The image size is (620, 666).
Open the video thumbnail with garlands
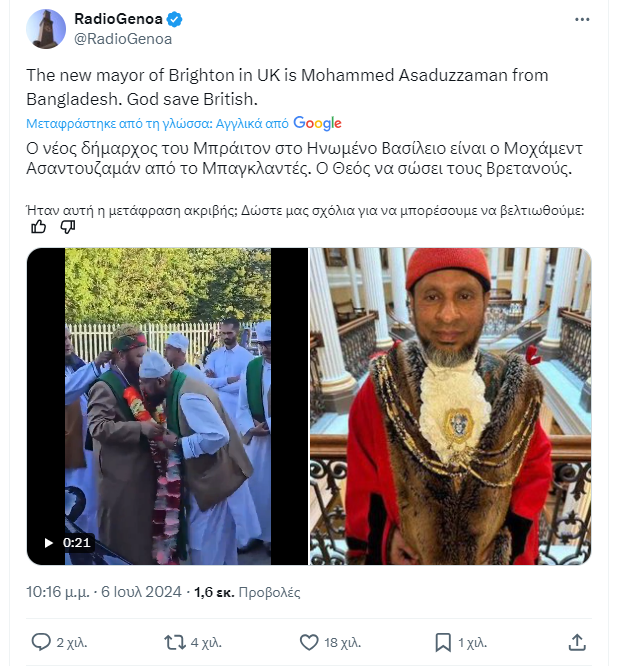[167, 406]
